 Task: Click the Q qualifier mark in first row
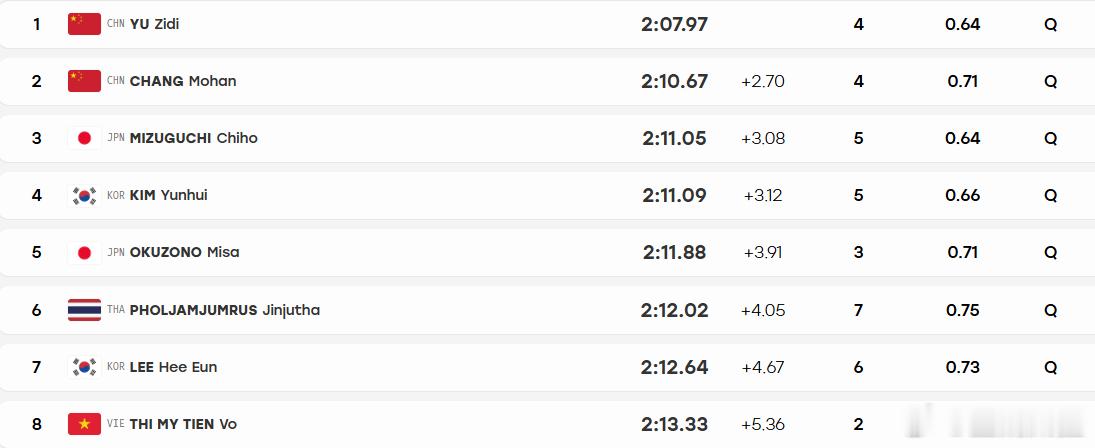tap(1050, 24)
